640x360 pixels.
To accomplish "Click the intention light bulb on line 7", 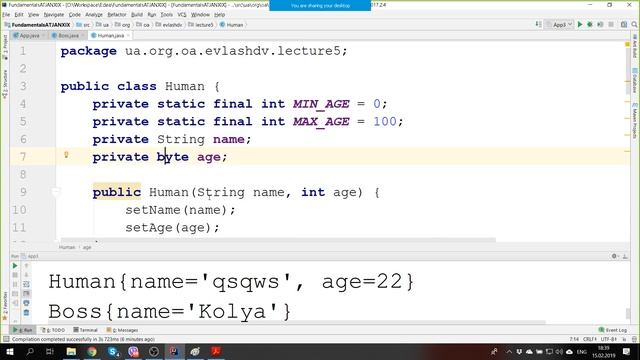I will (x=66, y=155).
